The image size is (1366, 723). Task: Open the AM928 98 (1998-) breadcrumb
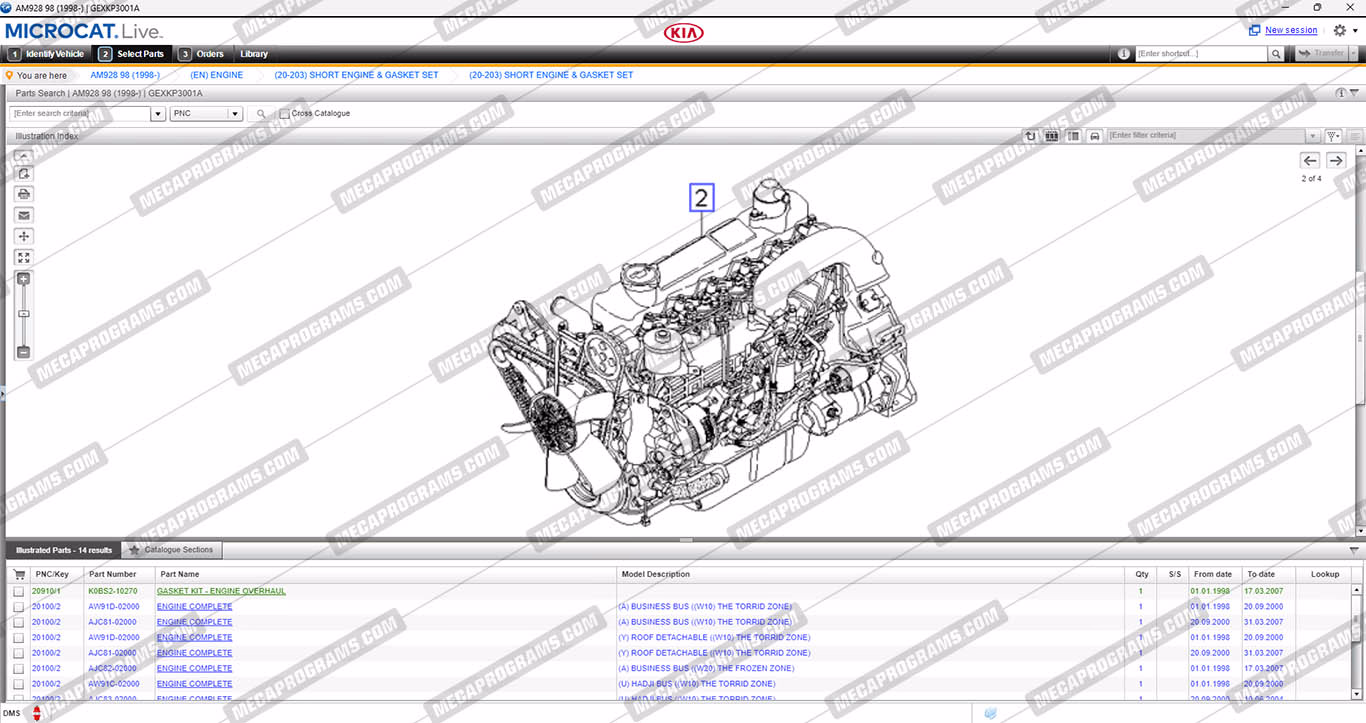(125, 75)
